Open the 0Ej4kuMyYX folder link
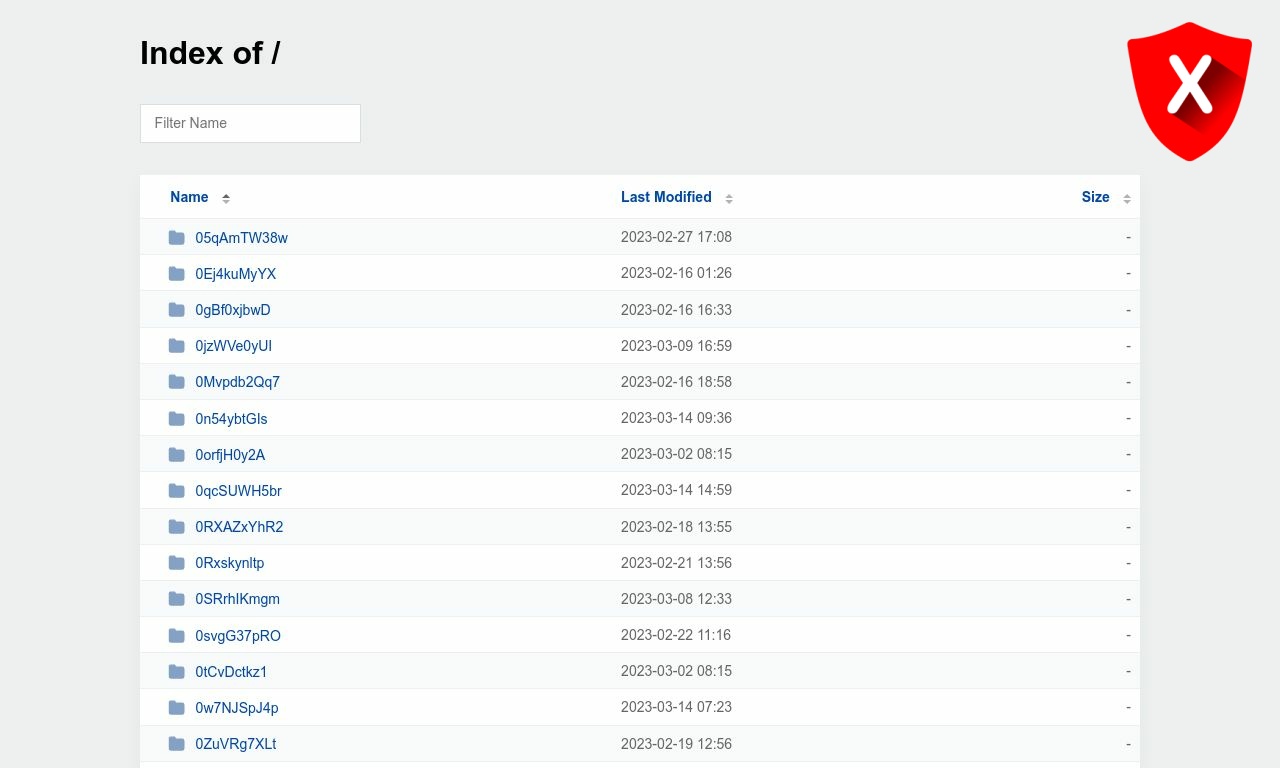1280x768 pixels. (235, 274)
